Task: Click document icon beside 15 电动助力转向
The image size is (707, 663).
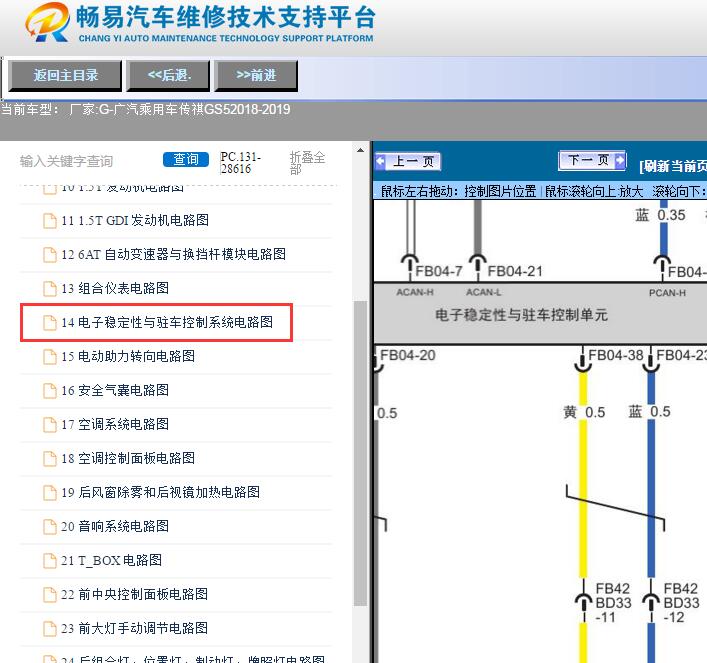Action: 50,357
